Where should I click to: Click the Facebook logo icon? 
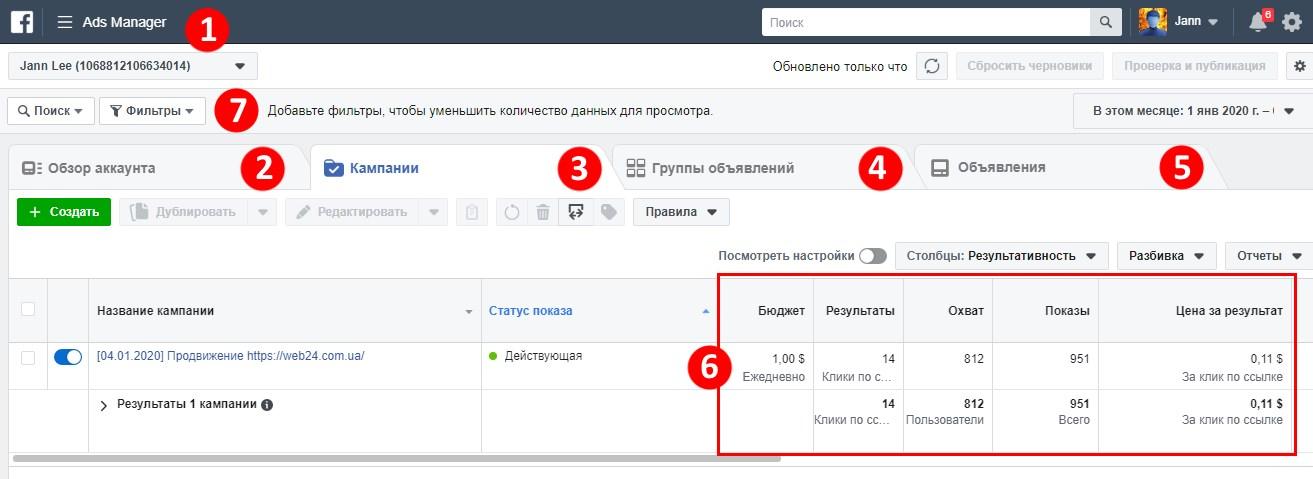point(21,22)
